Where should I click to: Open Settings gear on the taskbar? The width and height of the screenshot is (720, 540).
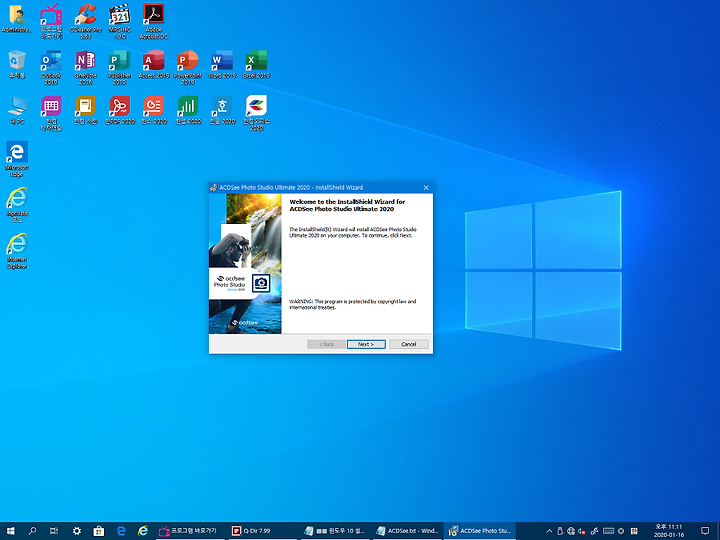77,531
